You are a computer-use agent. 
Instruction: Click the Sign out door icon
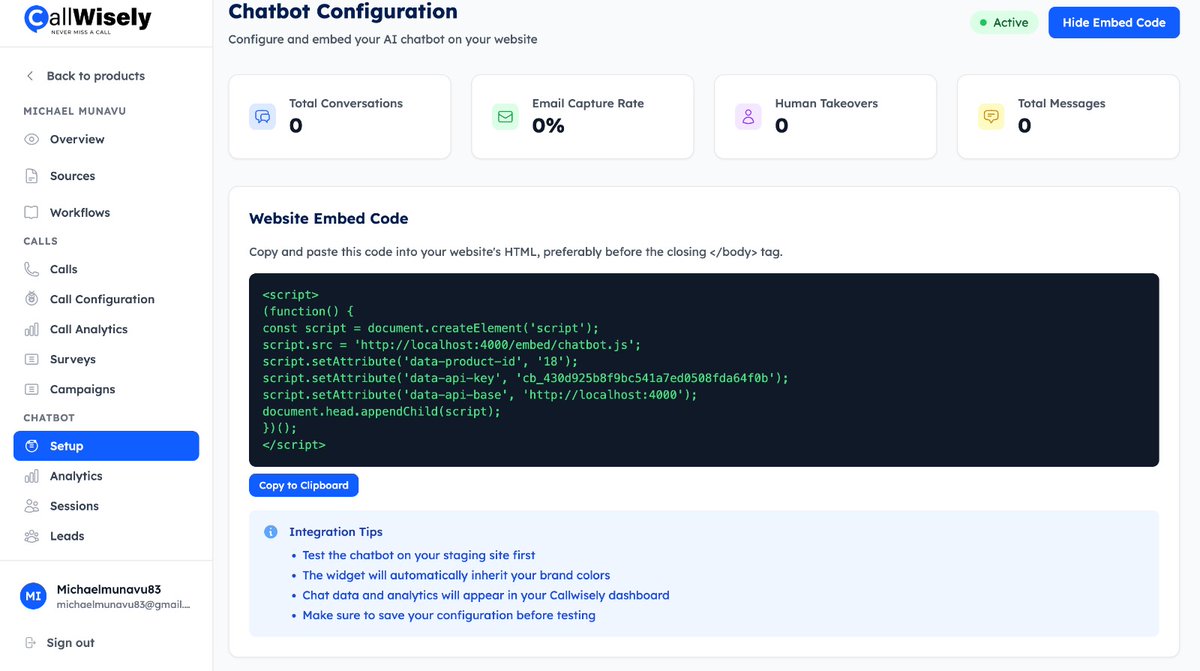[x=31, y=643]
